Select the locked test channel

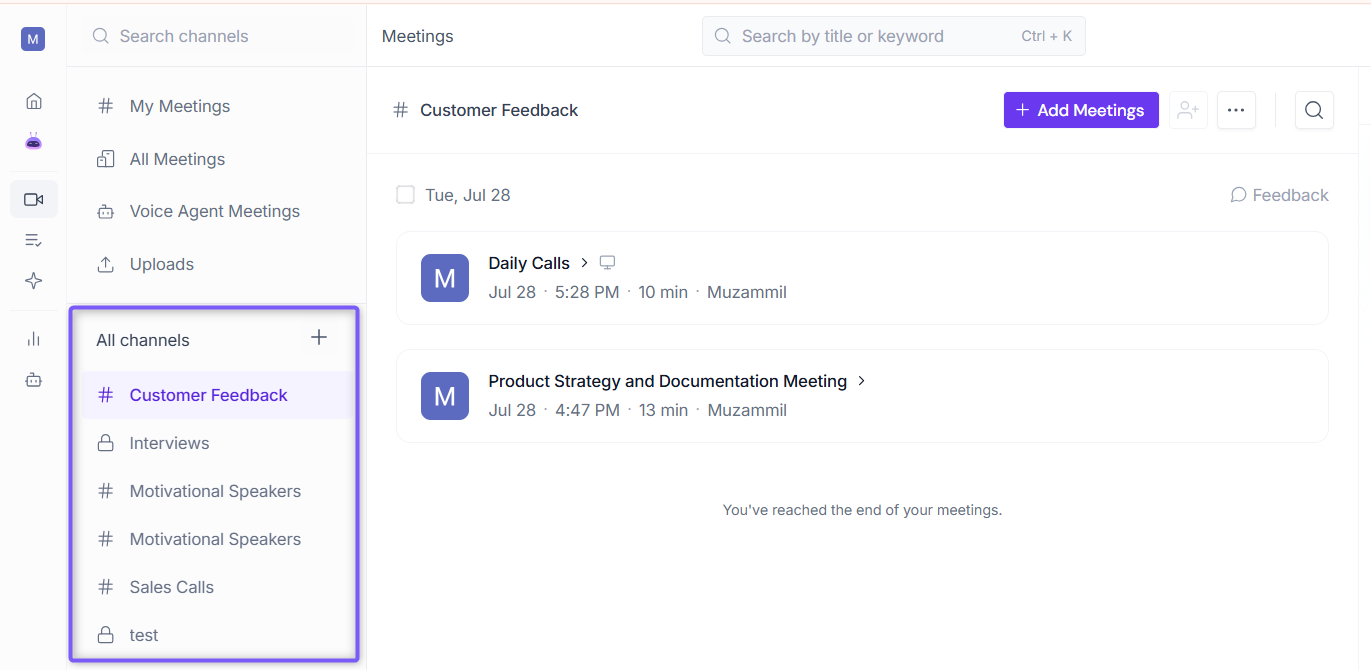[216, 635]
